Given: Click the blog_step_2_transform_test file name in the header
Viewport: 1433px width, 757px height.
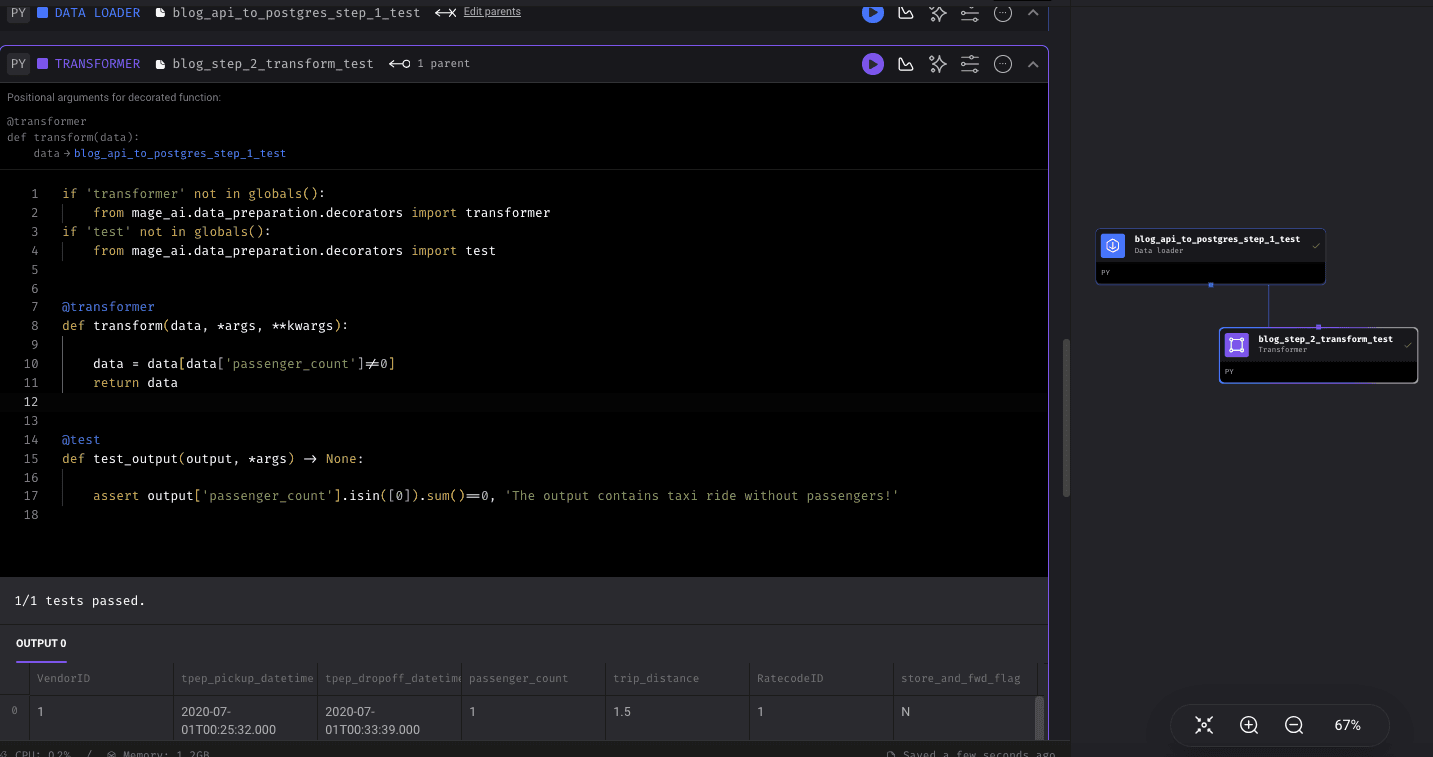Looking at the screenshot, I should coord(273,63).
